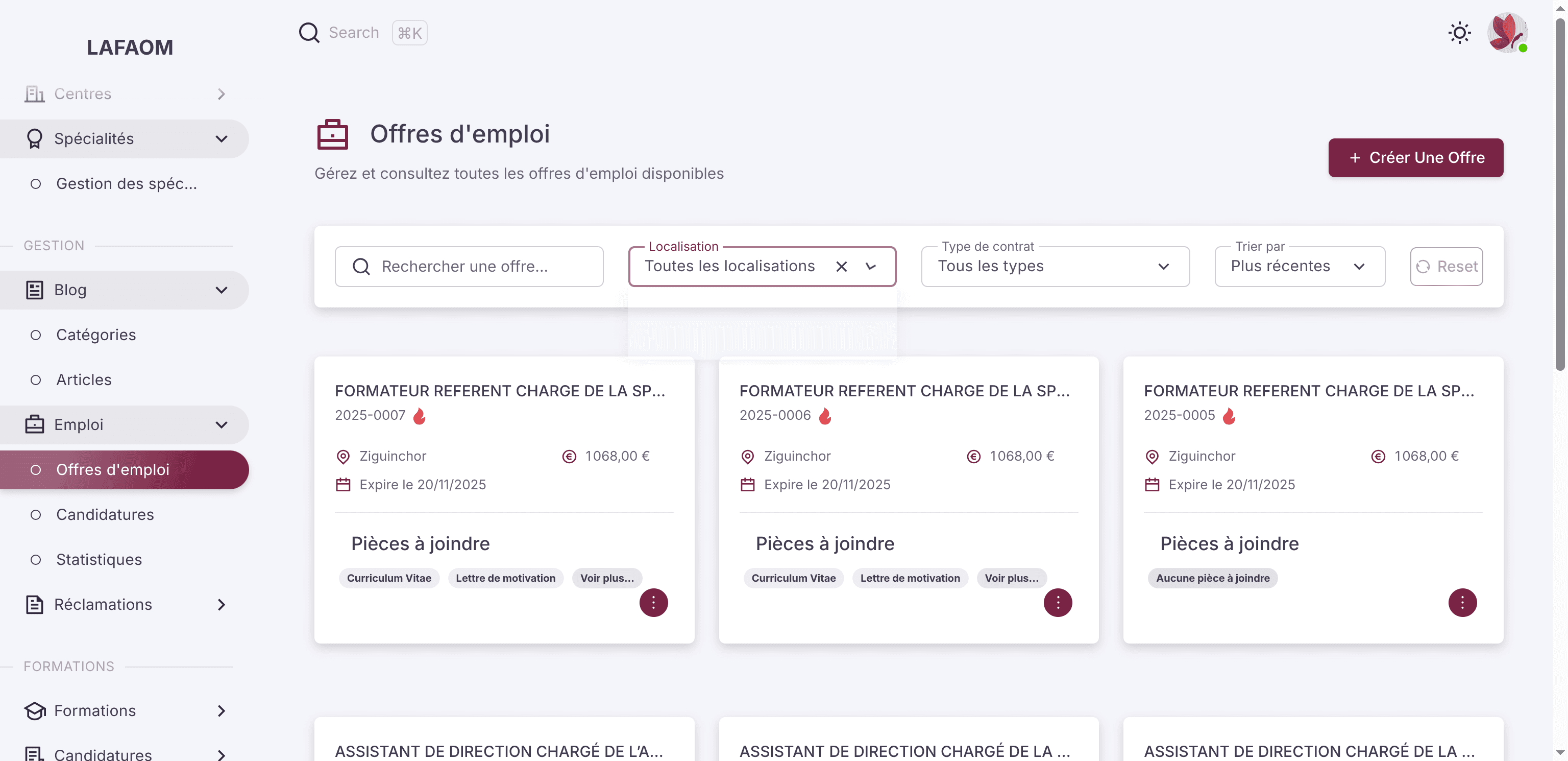Focus the Rechercher une offre search field
Screen dimensions: 1568x761
469,266
